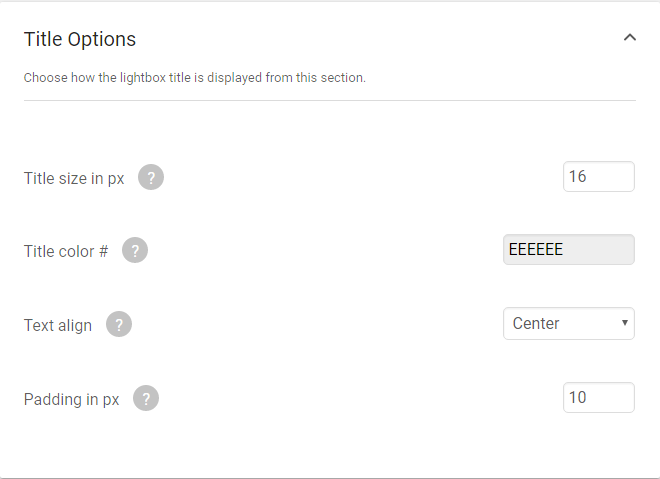Image resolution: width=660 pixels, height=479 pixels.
Task: Open help tooltip for Title color
Action: click(135, 250)
